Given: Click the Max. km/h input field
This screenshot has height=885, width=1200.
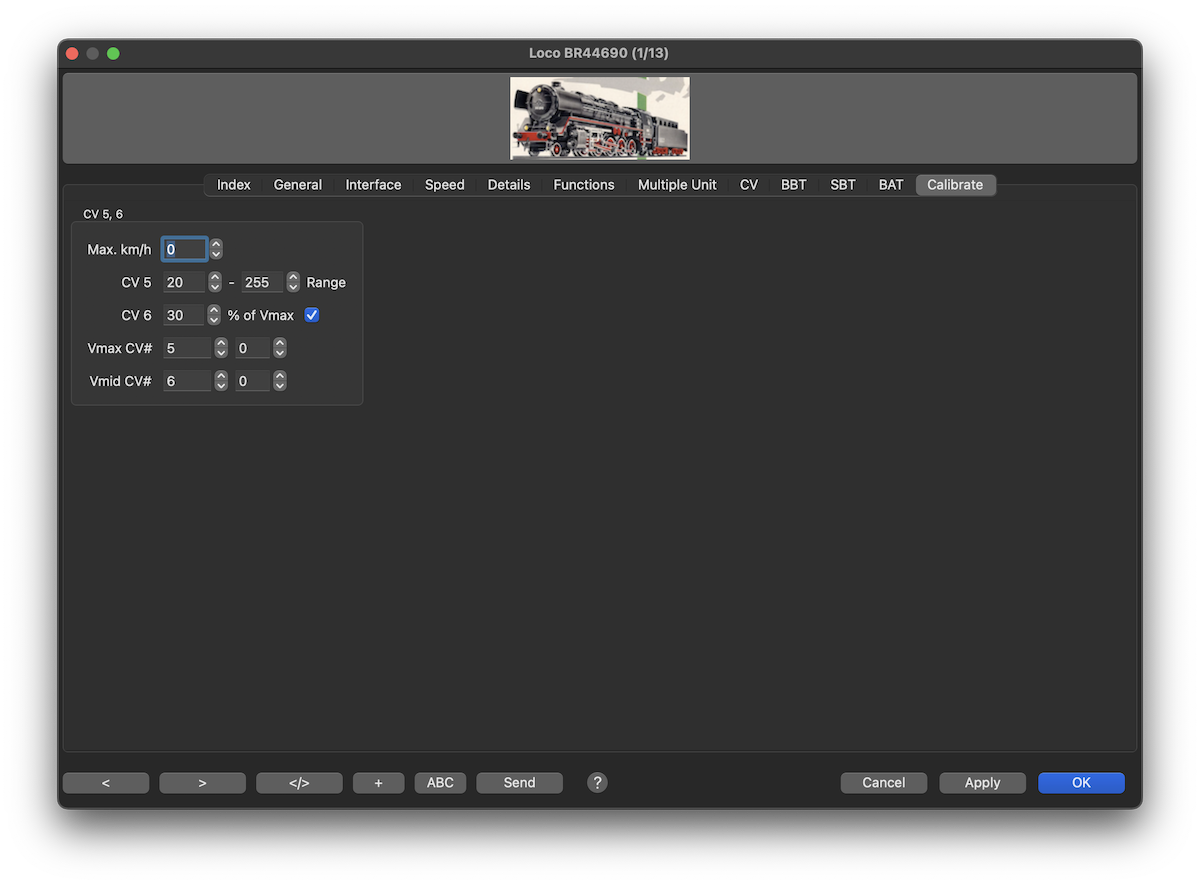Looking at the screenshot, I should click(185, 249).
